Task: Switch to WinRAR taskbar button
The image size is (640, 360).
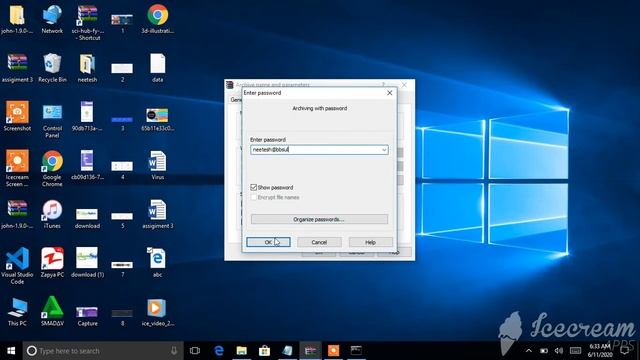Action: pos(310,351)
